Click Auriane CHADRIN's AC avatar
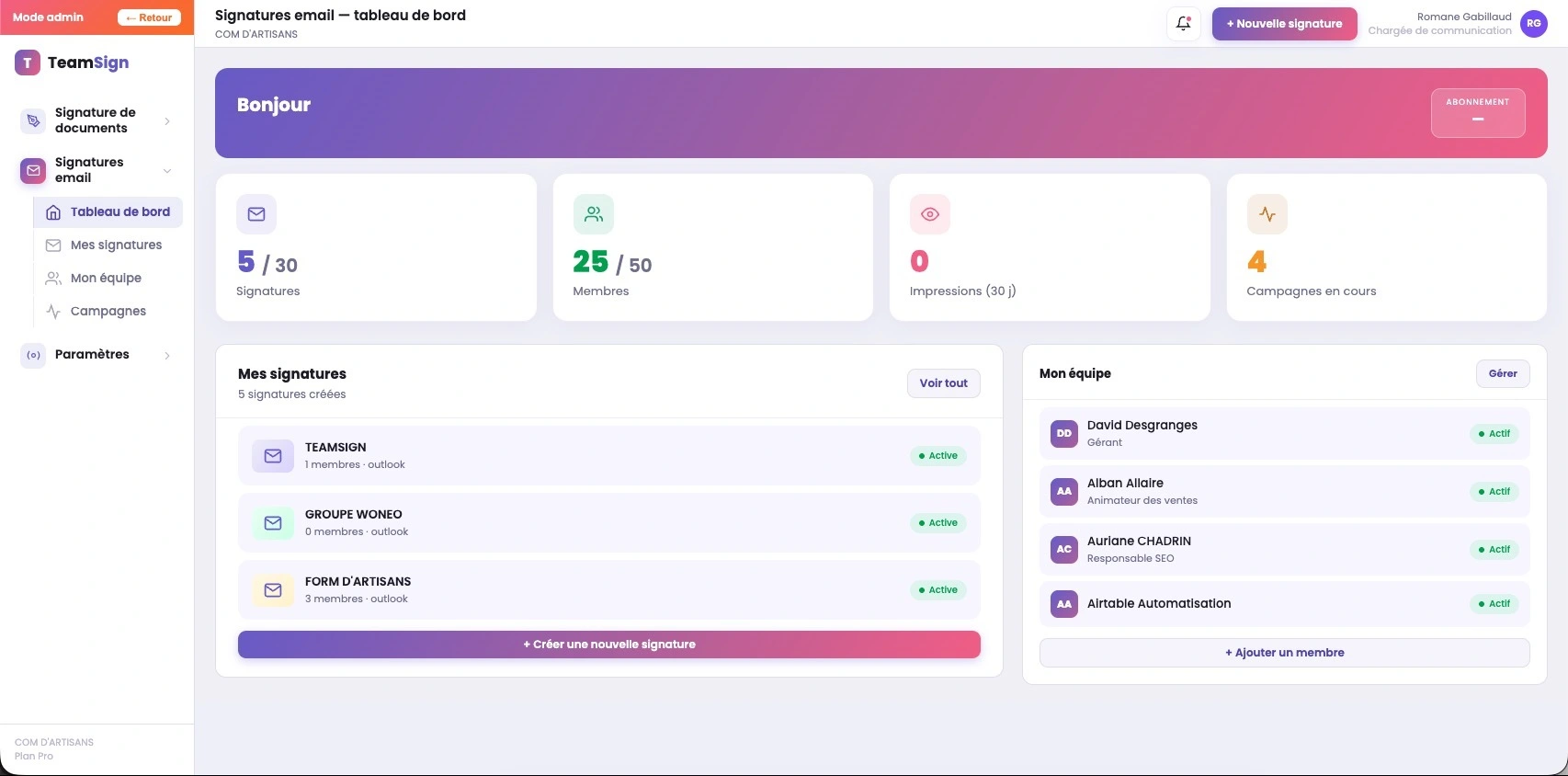Viewport: 1568px width, 776px height. (1064, 549)
